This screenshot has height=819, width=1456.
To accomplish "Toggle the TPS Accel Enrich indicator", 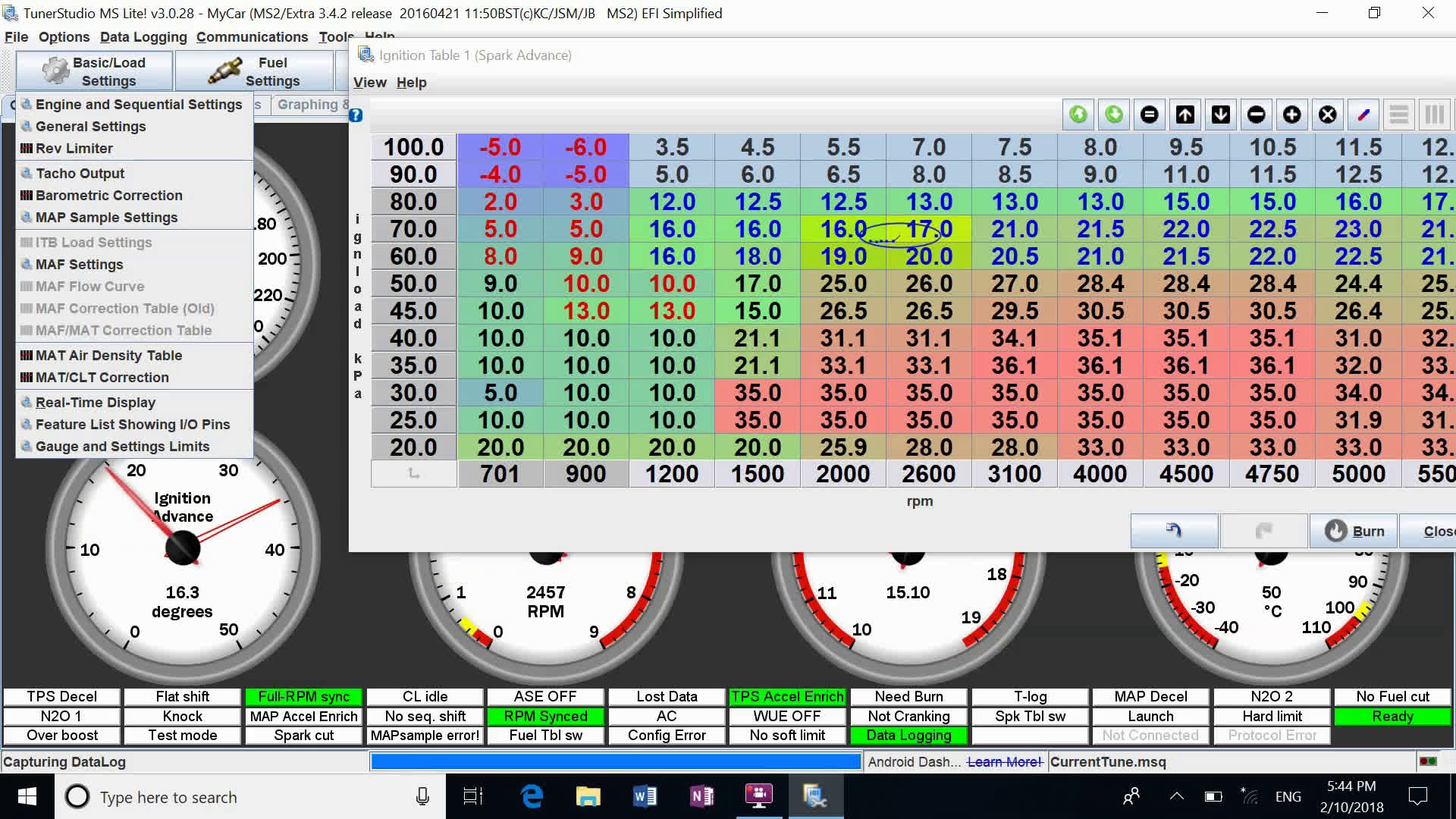I will [x=787, y=696].
